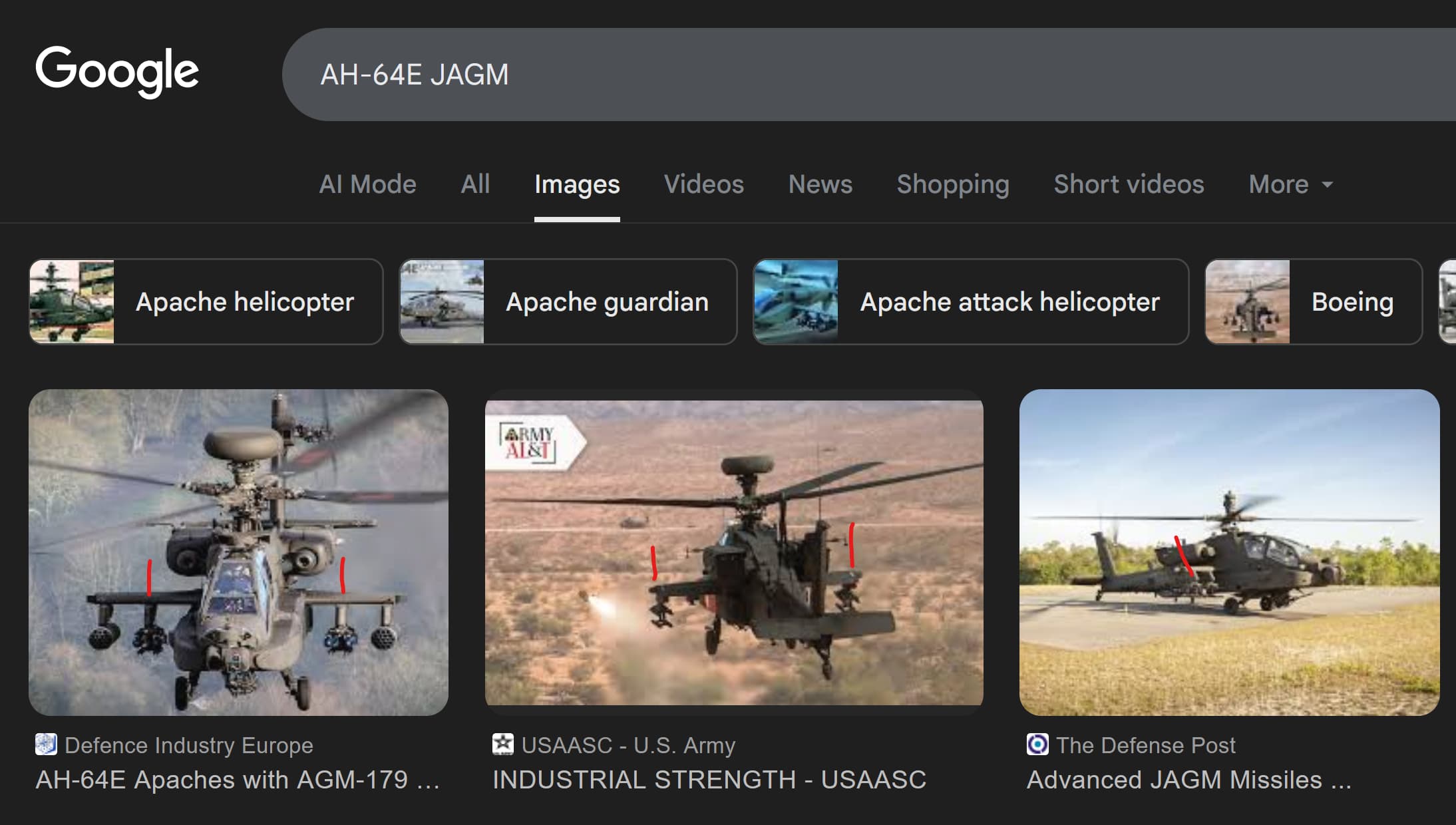Viewport: 1456px width, 825px height.
Task: Select the Shopping tab
Action: (952, 184)
